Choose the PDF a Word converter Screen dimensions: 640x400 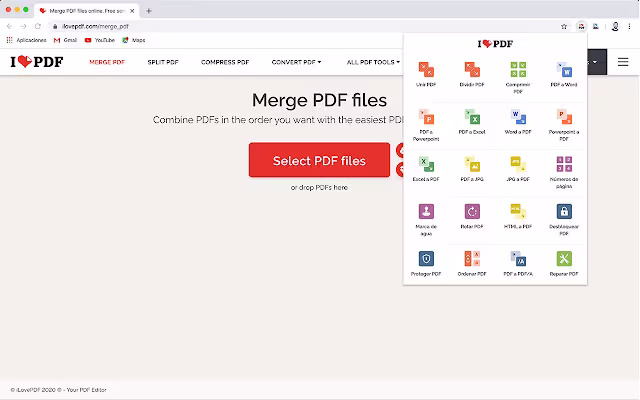pyautogui.click(x=564, y=74)
